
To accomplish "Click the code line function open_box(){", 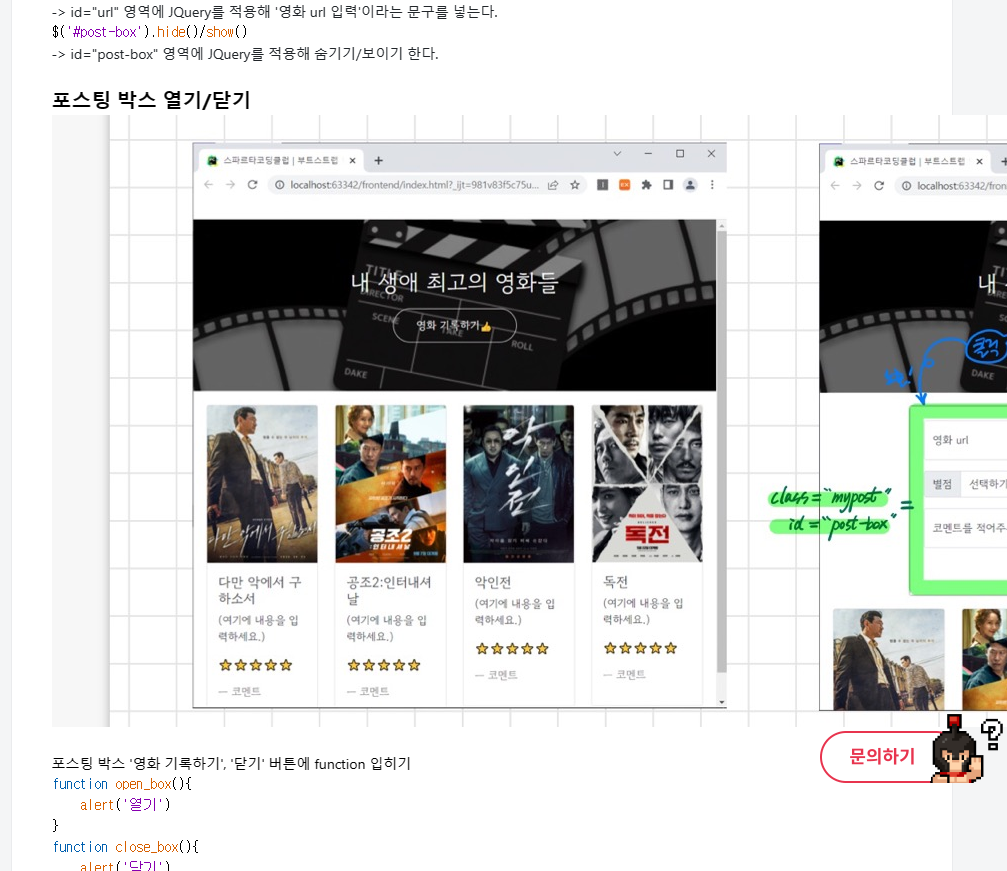I will [122, 784].
